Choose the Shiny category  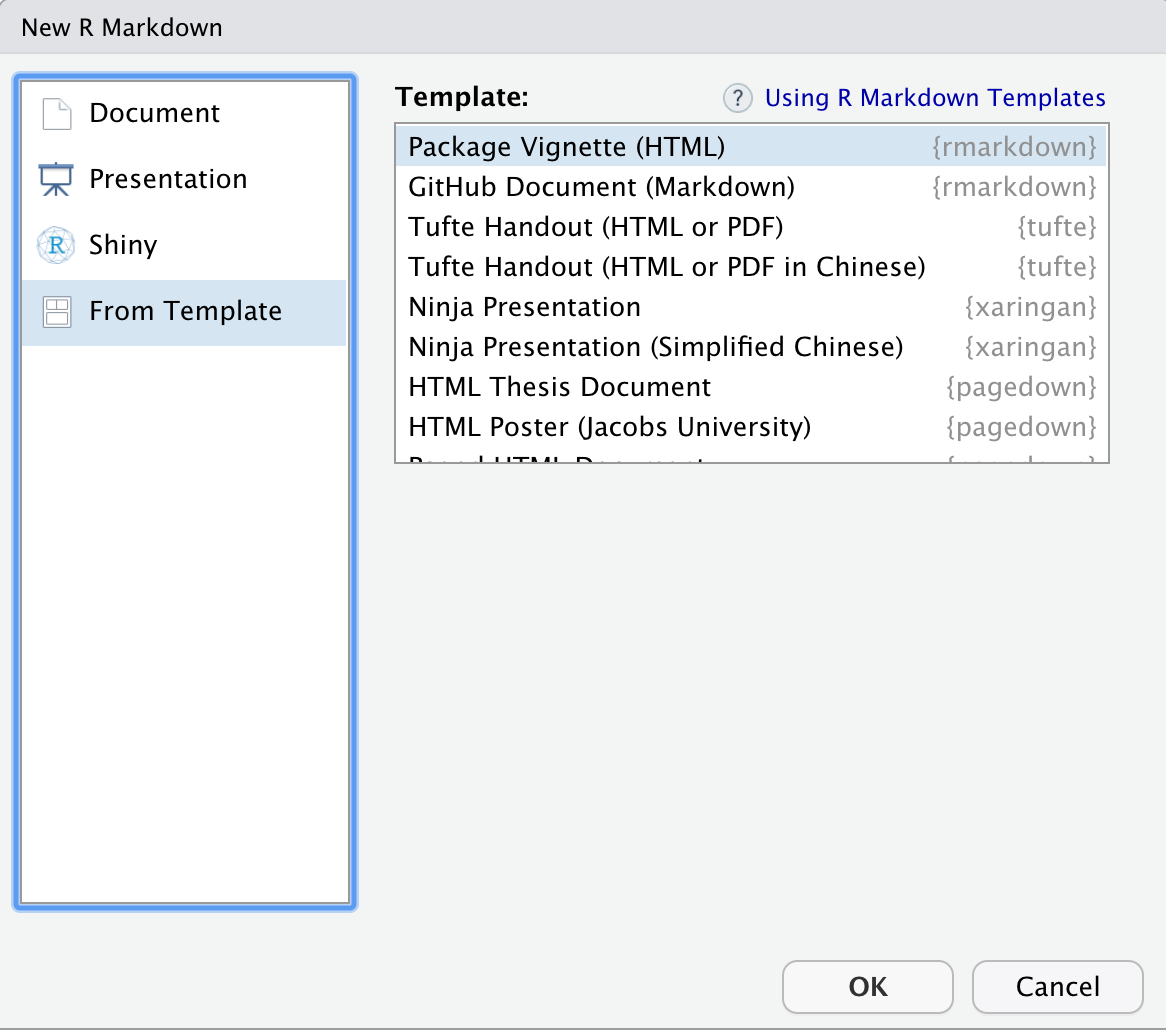click(184, 245)
